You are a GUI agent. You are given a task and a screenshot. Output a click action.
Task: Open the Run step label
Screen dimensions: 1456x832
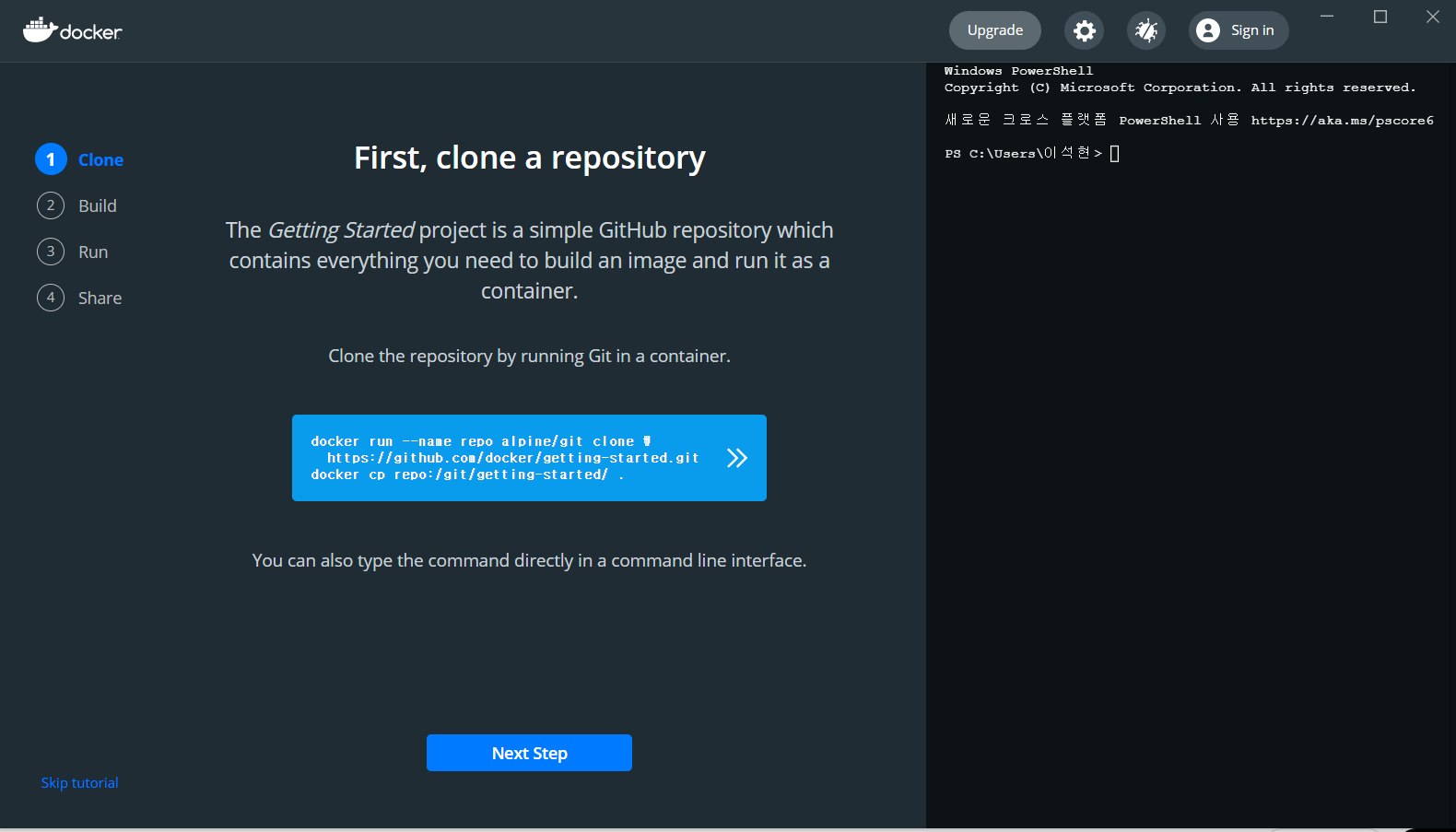[93, 252]
